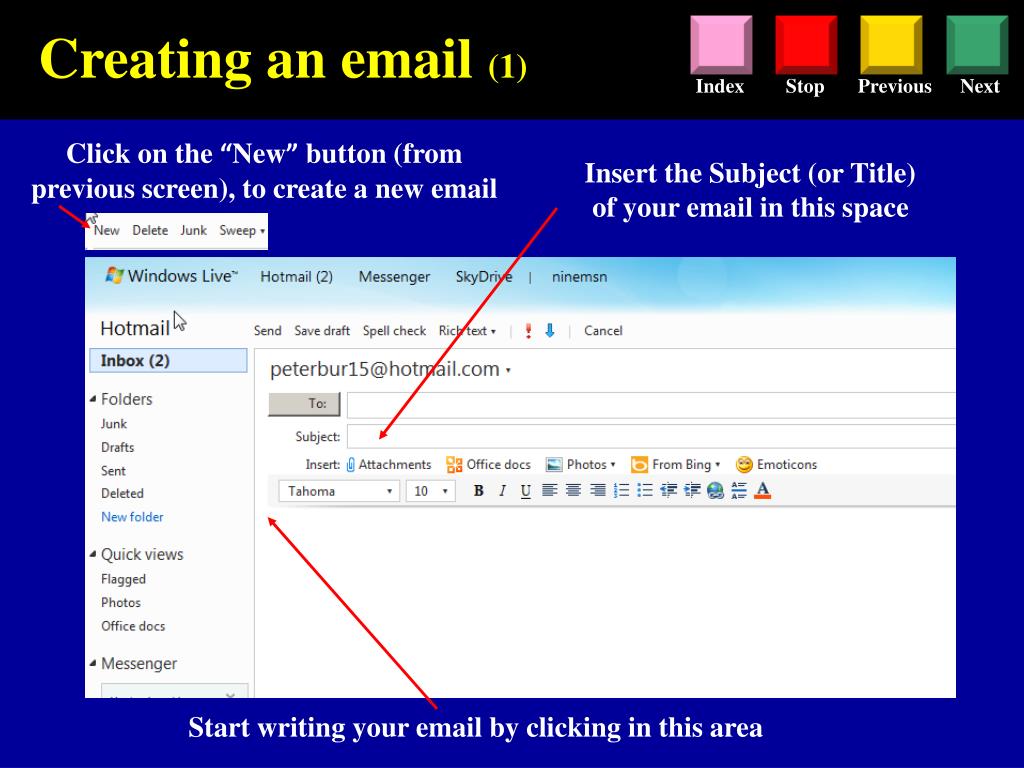Mark message as high priority
This screenshot has height=768, width=1024.
528,330
